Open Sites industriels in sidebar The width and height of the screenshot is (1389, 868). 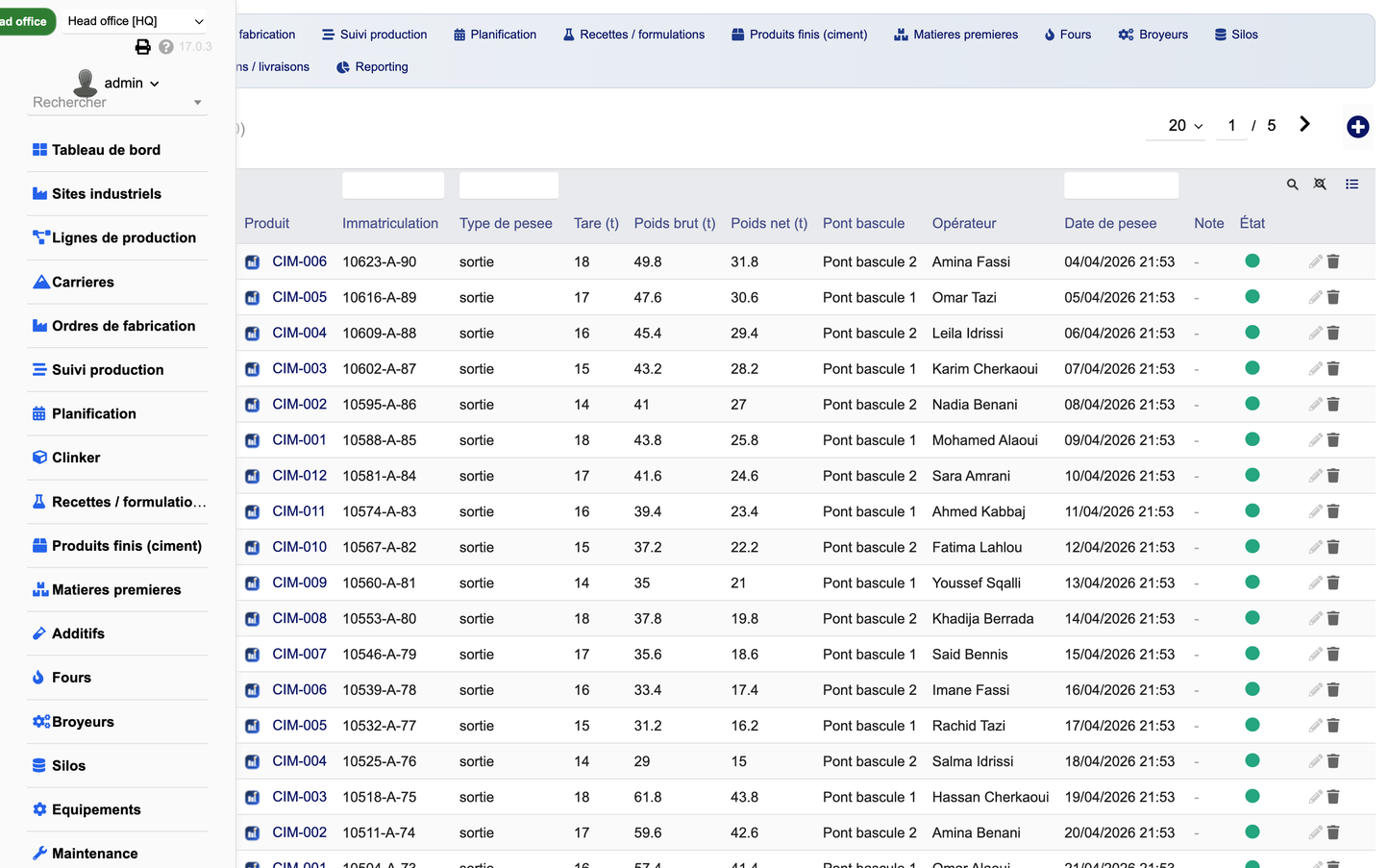(106, 194)
